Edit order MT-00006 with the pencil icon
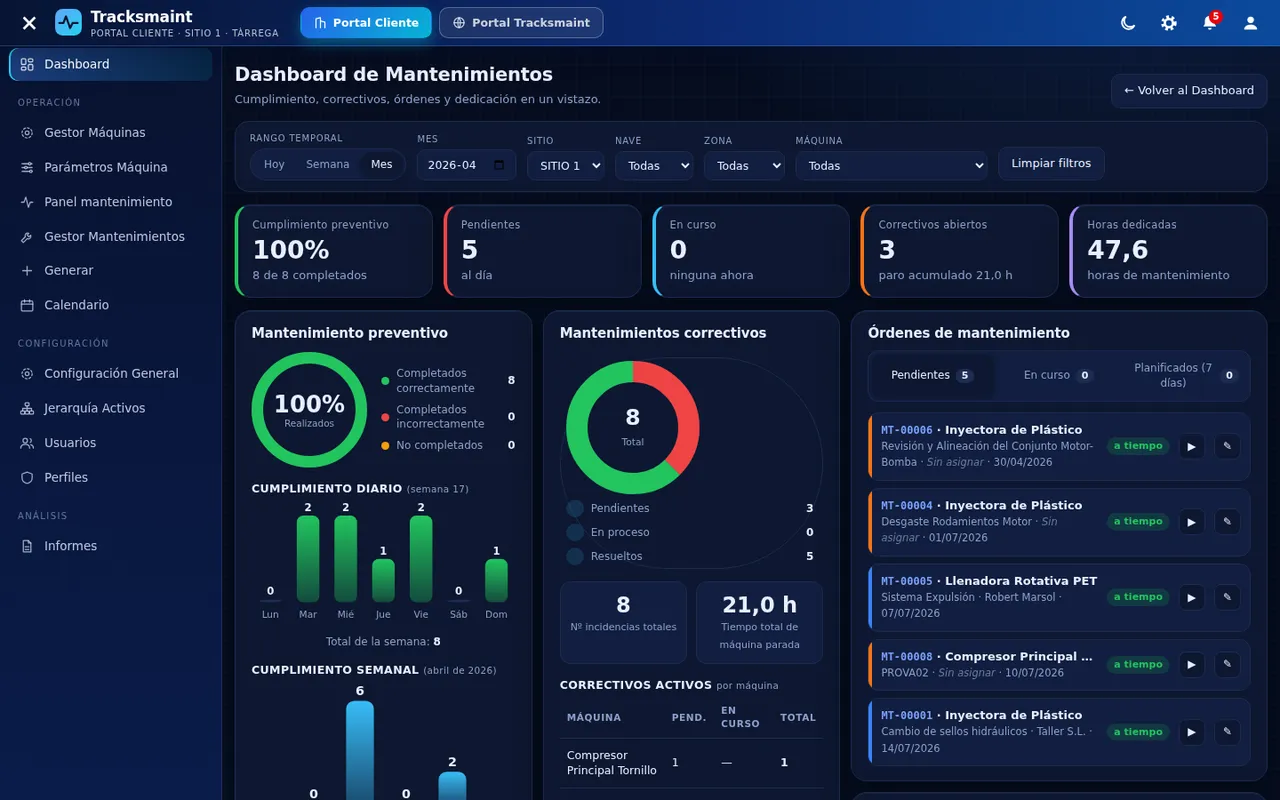 click(1227, 446)
